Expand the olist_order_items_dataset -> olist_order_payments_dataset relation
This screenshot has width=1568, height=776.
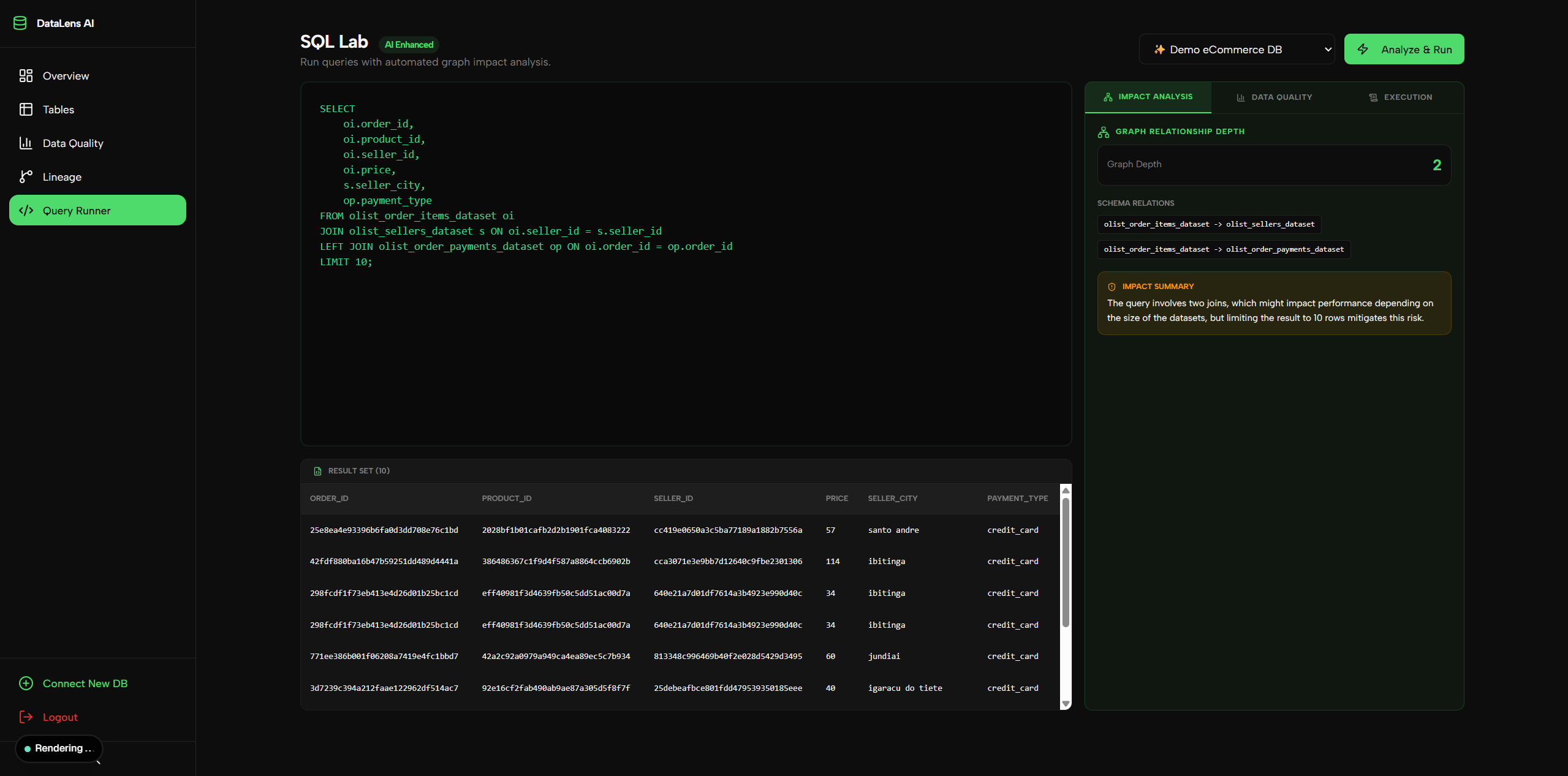1222,249
